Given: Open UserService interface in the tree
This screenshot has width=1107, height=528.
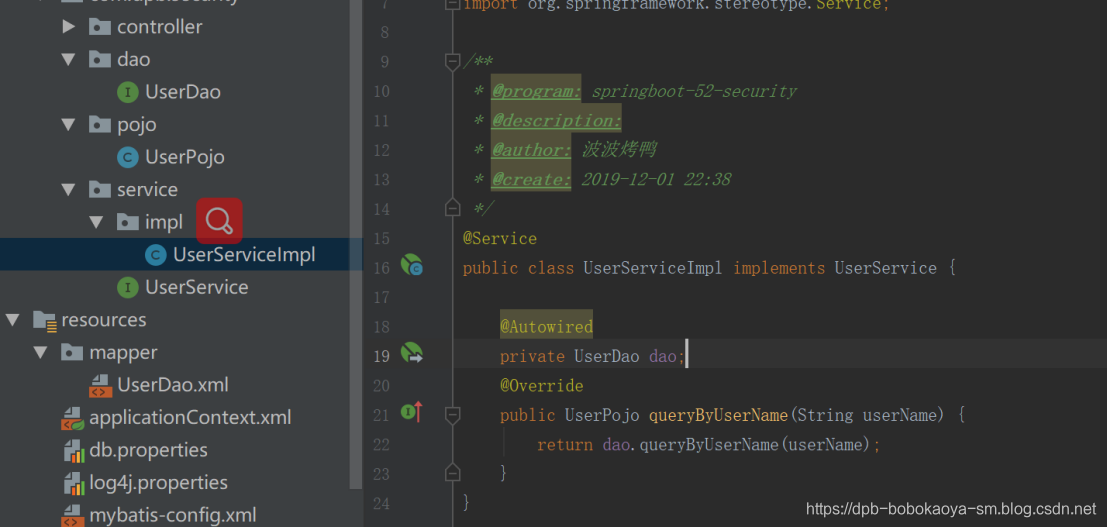Looking at the screenshot, I should (197, 287).
